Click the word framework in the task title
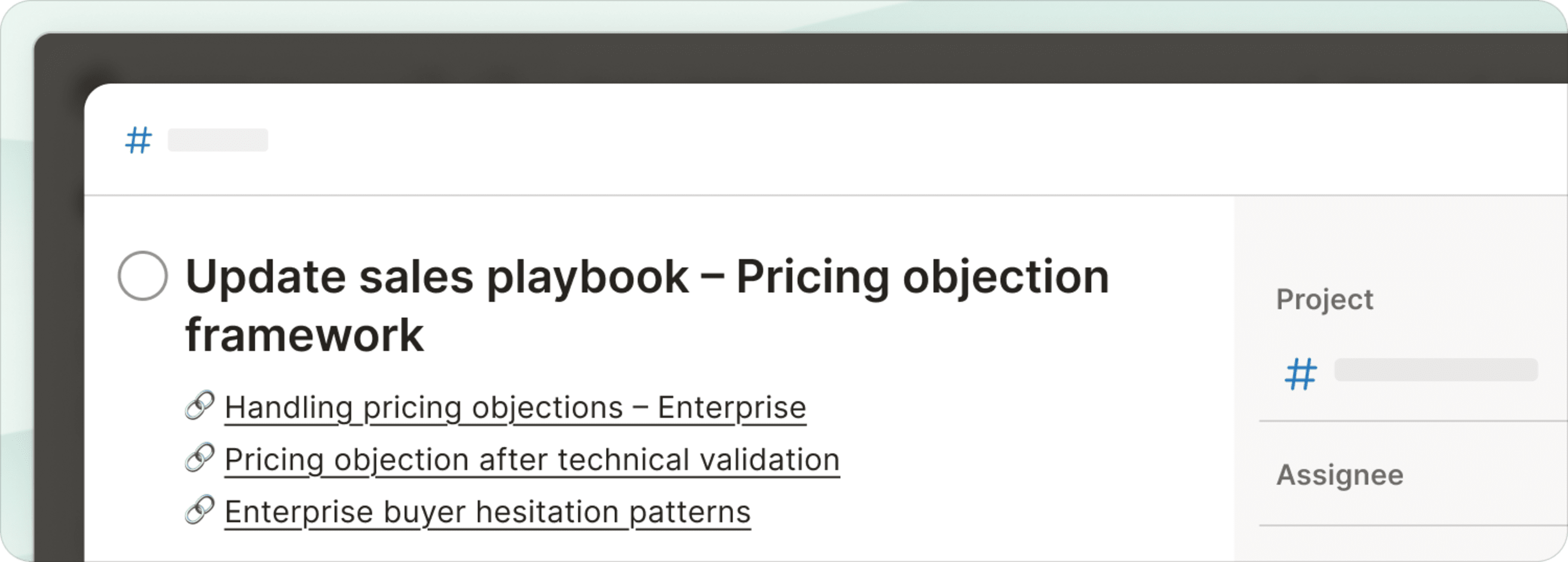1568x562 pixels. coord(304,335)
